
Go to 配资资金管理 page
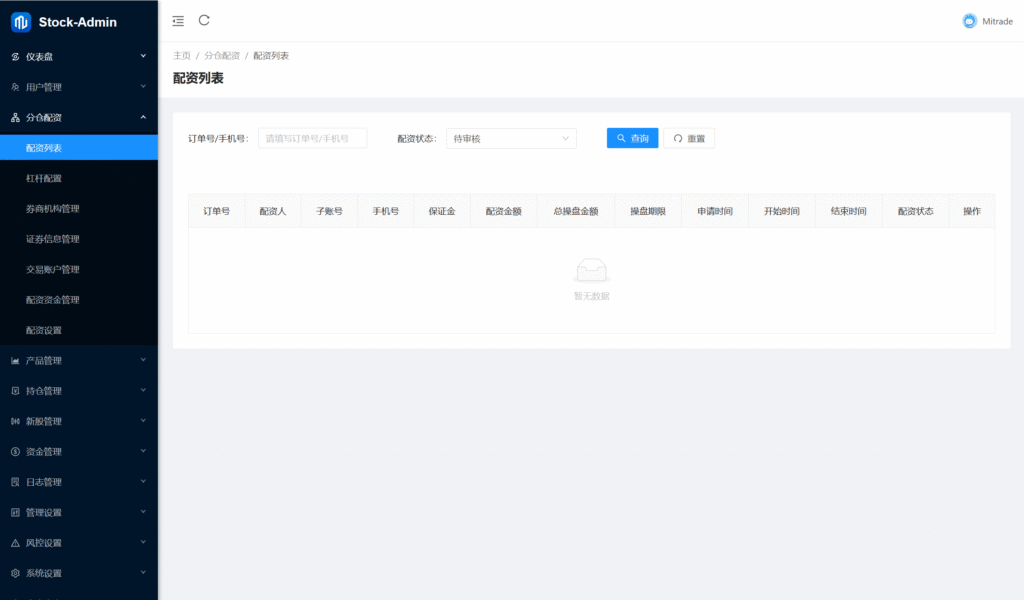pyautogui.click(x=52, y=300)
